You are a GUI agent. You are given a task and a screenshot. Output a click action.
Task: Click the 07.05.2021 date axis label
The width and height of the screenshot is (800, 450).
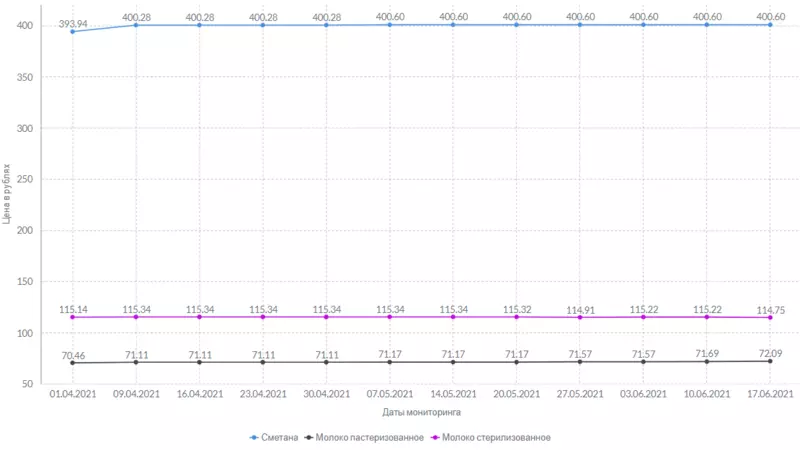[390, 395]
